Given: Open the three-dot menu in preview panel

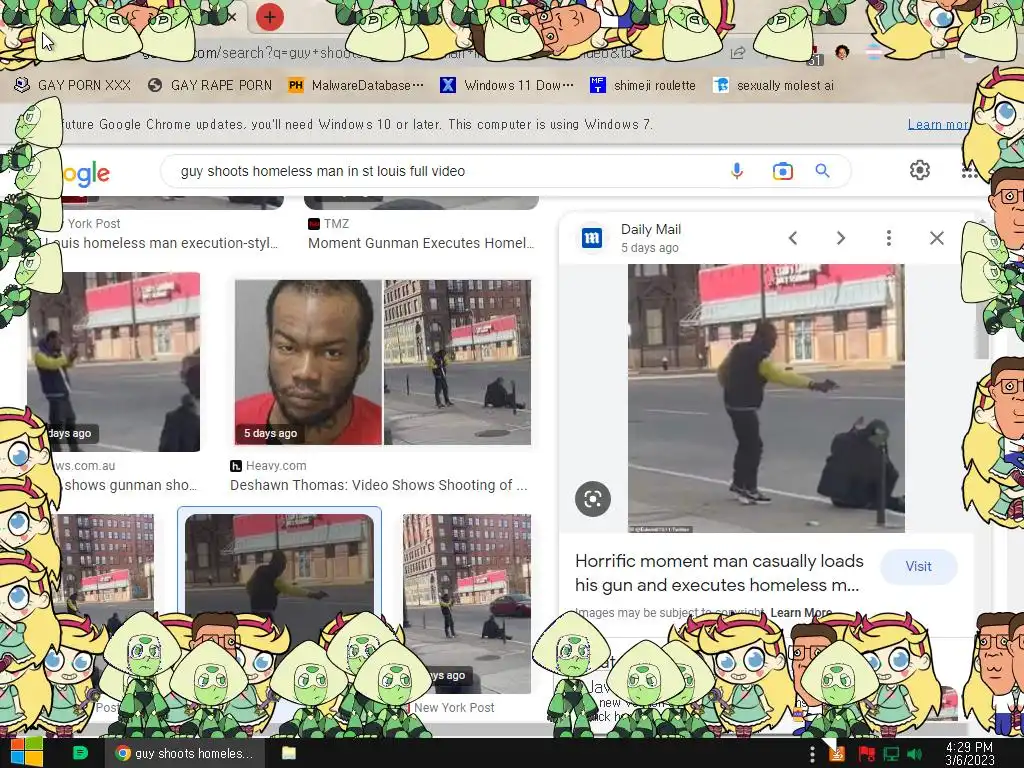Looking at the screenshot, I should point(889,238).
